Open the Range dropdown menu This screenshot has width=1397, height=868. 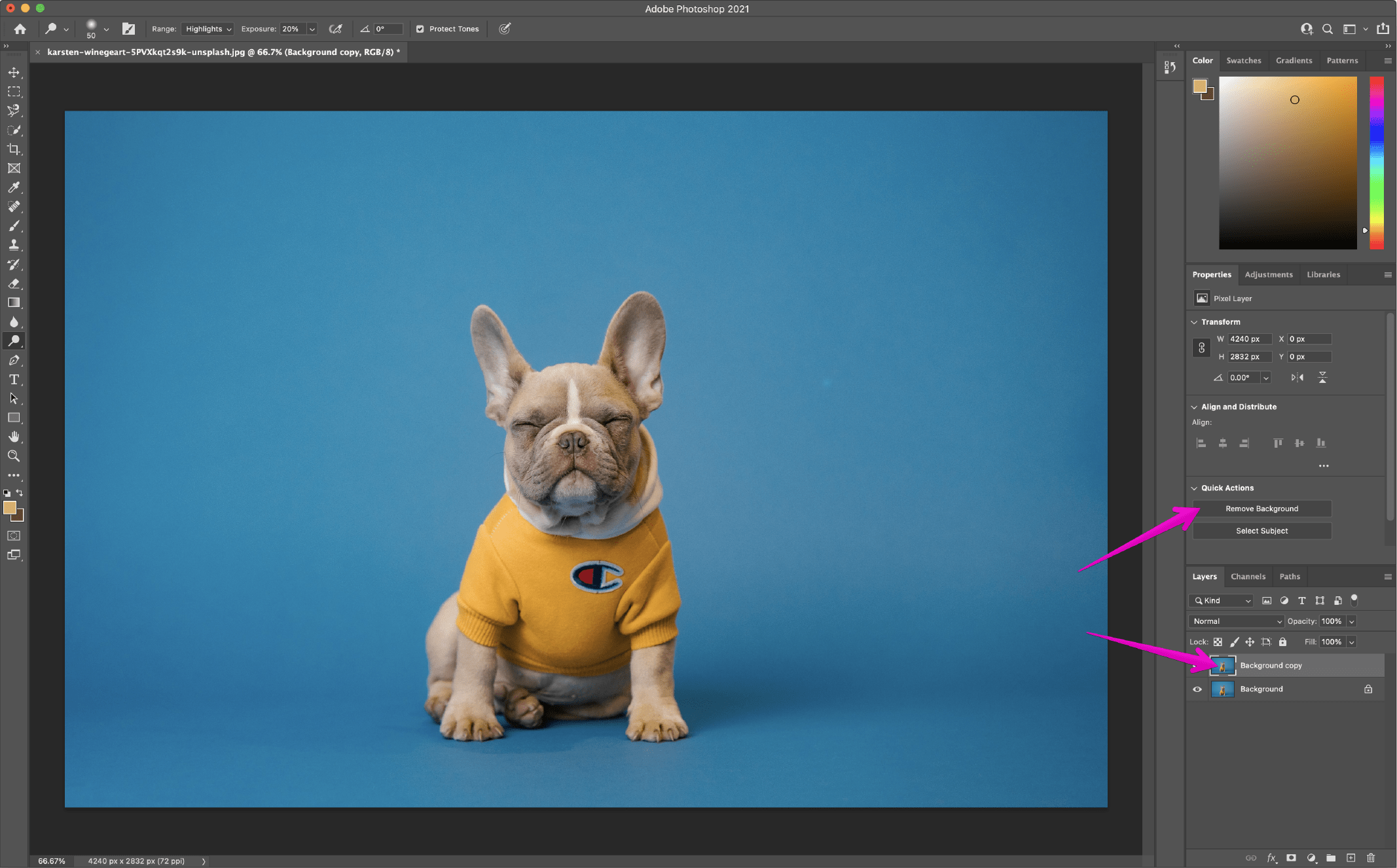click(206, 28)
